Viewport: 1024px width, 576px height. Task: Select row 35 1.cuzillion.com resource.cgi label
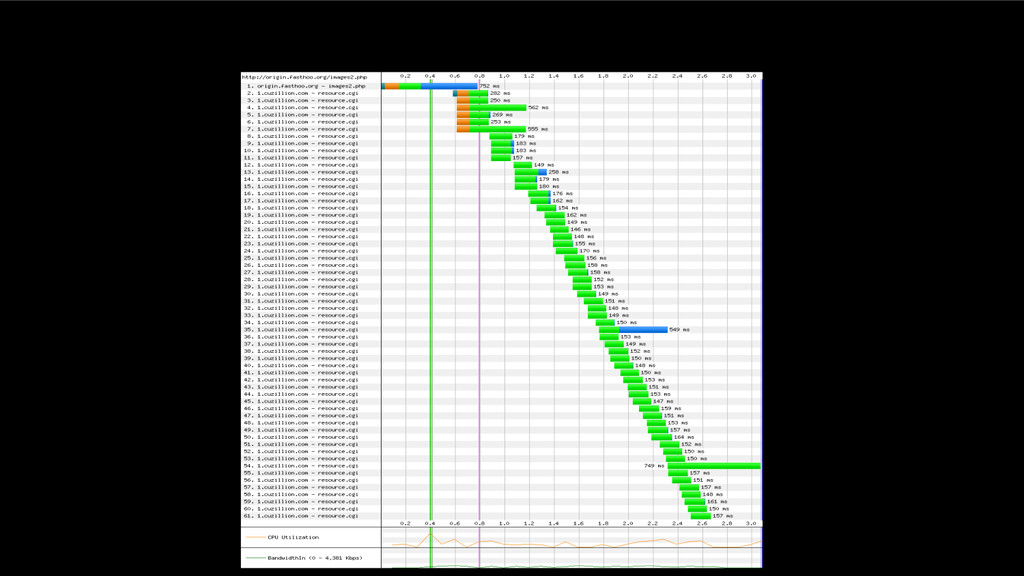pos(302,330)
